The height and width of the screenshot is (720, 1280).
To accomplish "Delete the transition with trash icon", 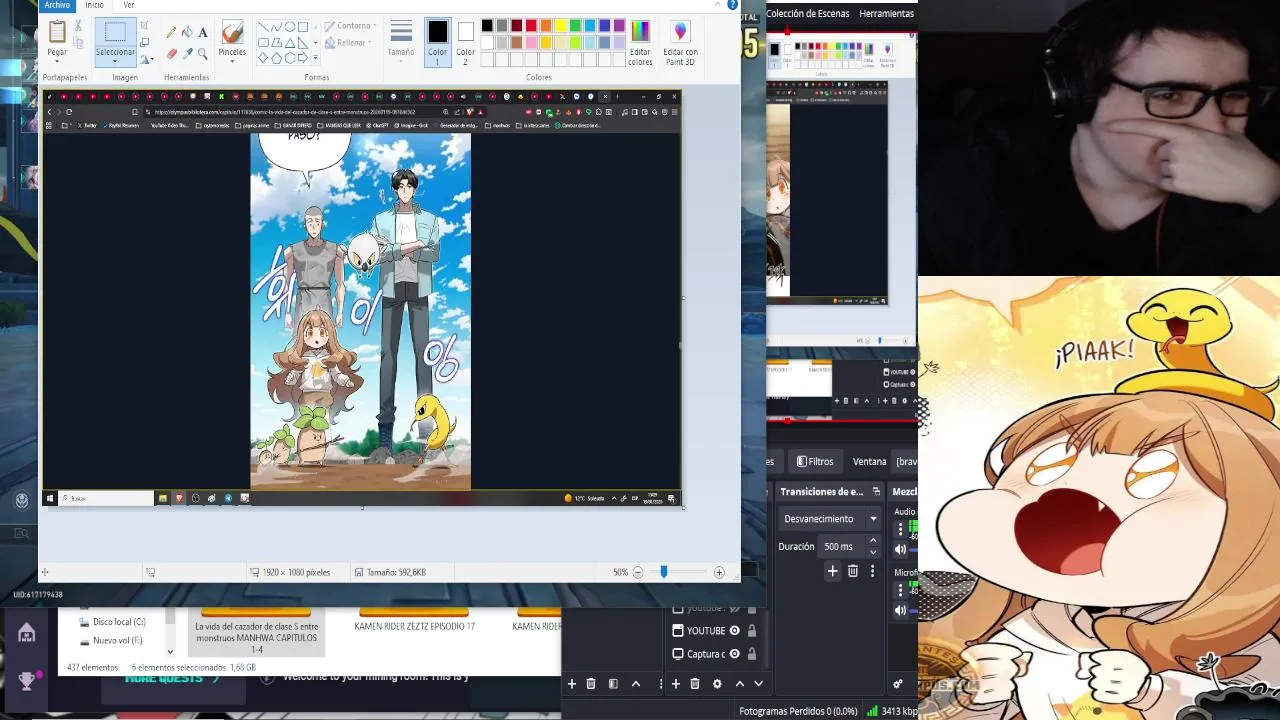I will [x=853, y=571].
